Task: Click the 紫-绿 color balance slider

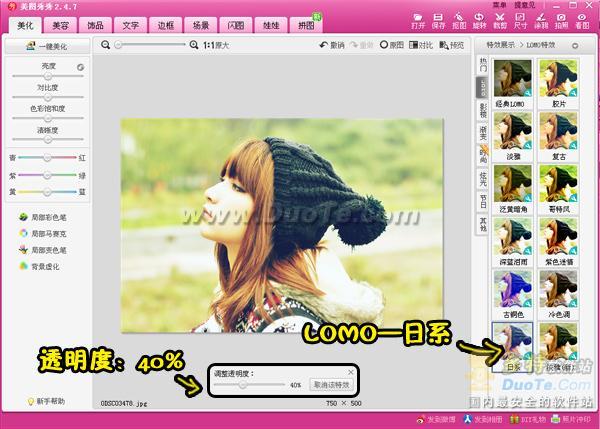Action: tap(47, 175)
